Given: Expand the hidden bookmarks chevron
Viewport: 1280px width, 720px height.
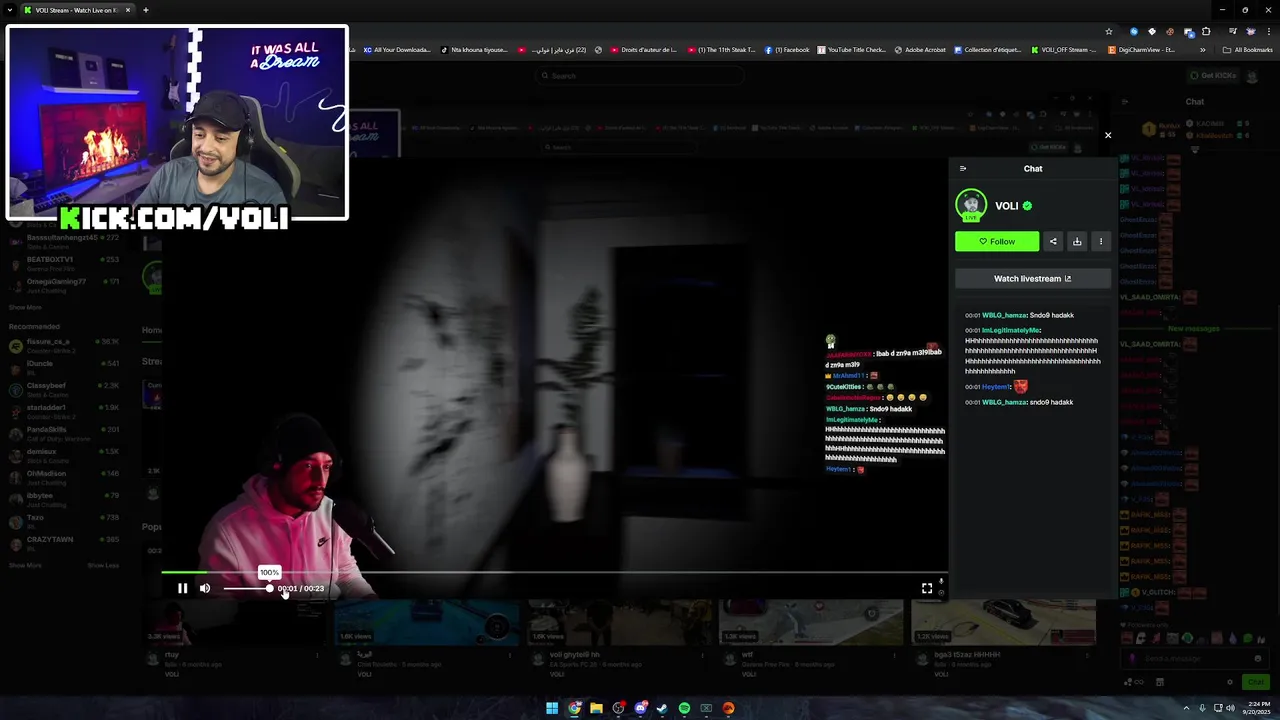Looking at the screenshot, I should click(x=1203, y=50).
